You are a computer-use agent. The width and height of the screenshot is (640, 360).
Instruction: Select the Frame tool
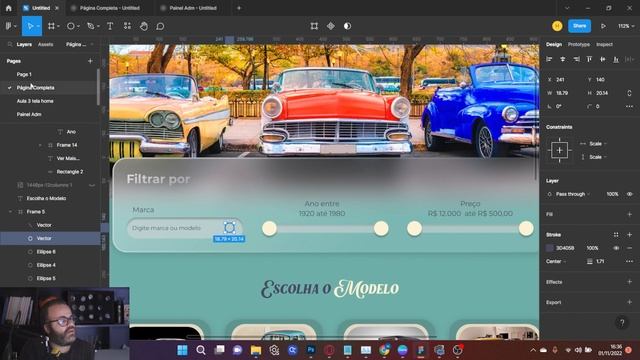(x=51, y=26)
